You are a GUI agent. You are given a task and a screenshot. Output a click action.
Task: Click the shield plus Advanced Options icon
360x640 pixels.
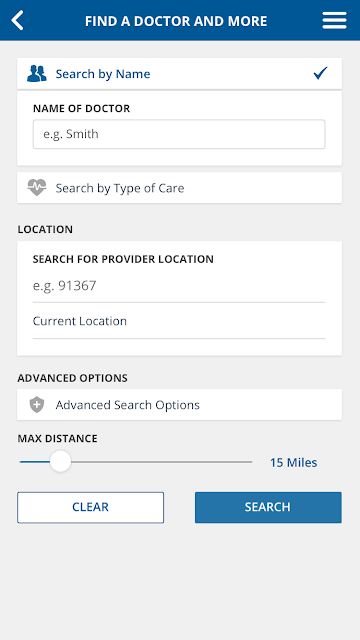click(x=37, y=405)
